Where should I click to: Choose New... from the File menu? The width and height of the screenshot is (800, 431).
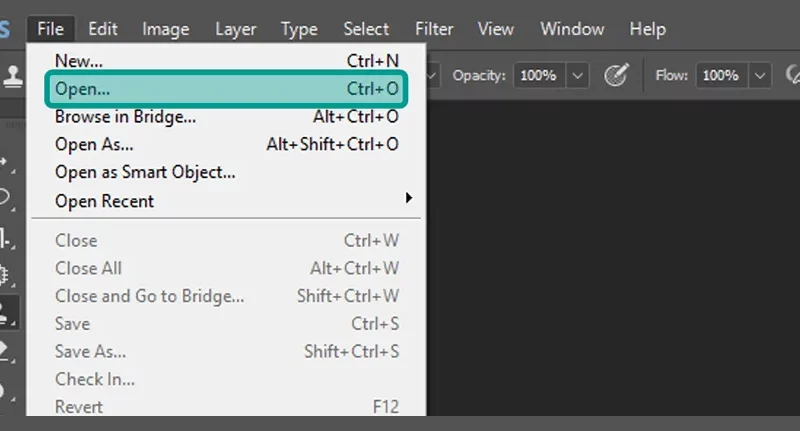point(227,61)
